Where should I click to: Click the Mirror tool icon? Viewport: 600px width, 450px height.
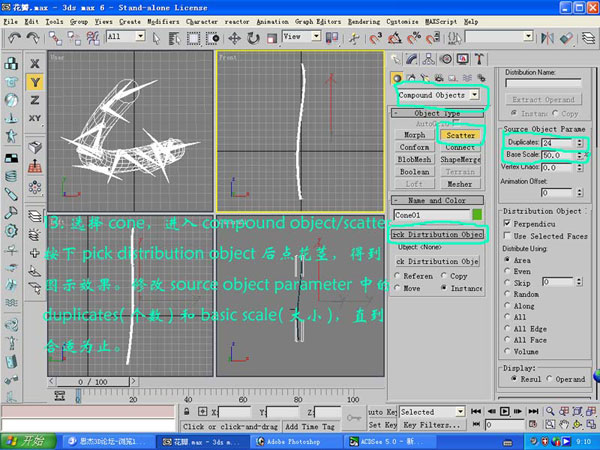tap(547, 38)
